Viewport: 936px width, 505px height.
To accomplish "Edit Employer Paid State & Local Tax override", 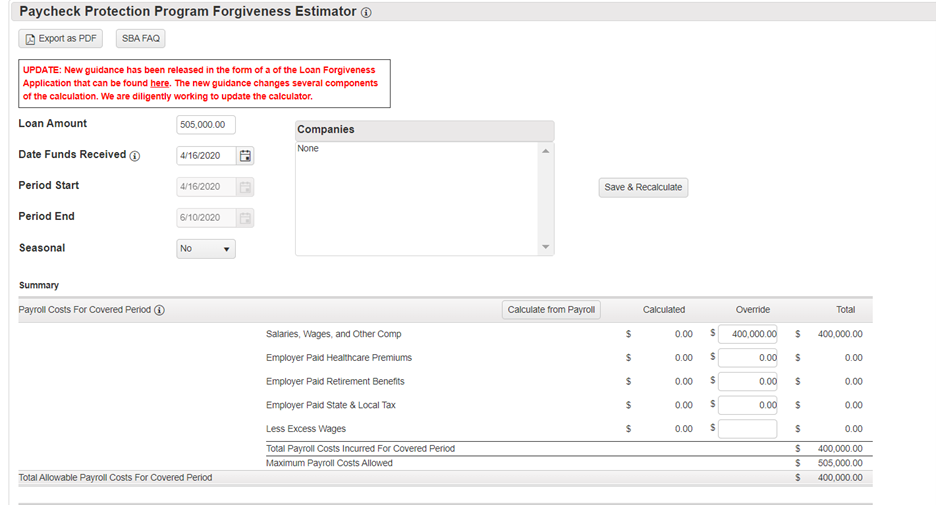I will click(747, 405).
